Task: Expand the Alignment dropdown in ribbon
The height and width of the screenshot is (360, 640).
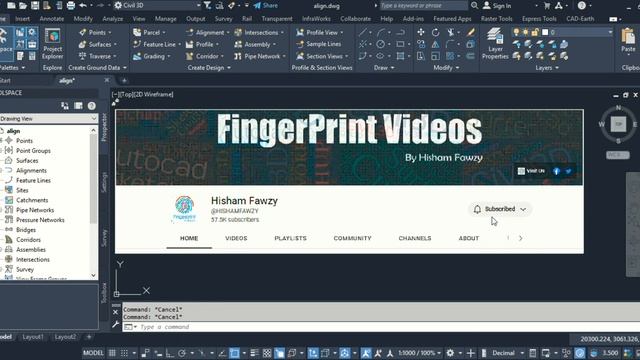Action: (x=228, y=32)
